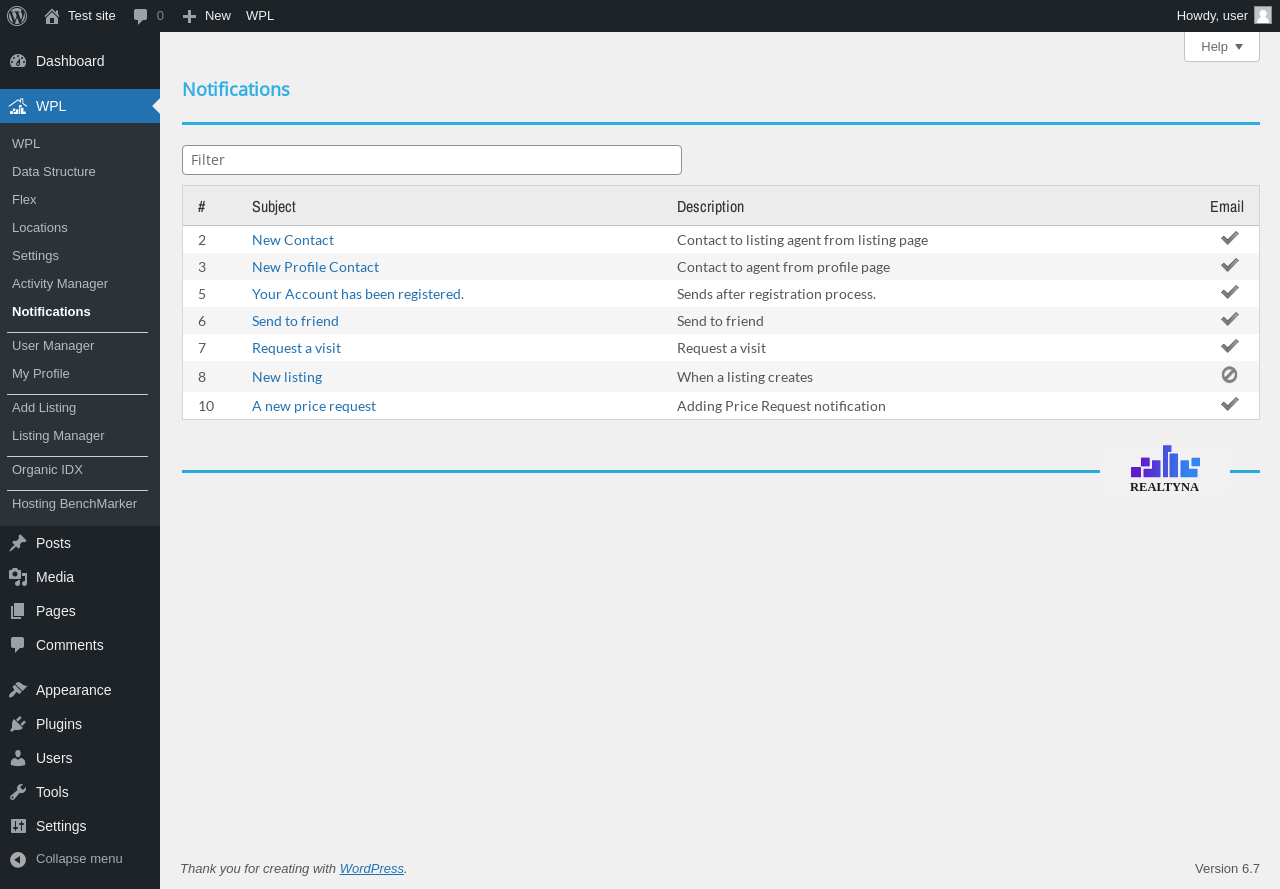Image resolution: width=1280 pixels, height=889 pixels.
Task: Follow the WordPress footer link
Action: click(x=371, y=869)
